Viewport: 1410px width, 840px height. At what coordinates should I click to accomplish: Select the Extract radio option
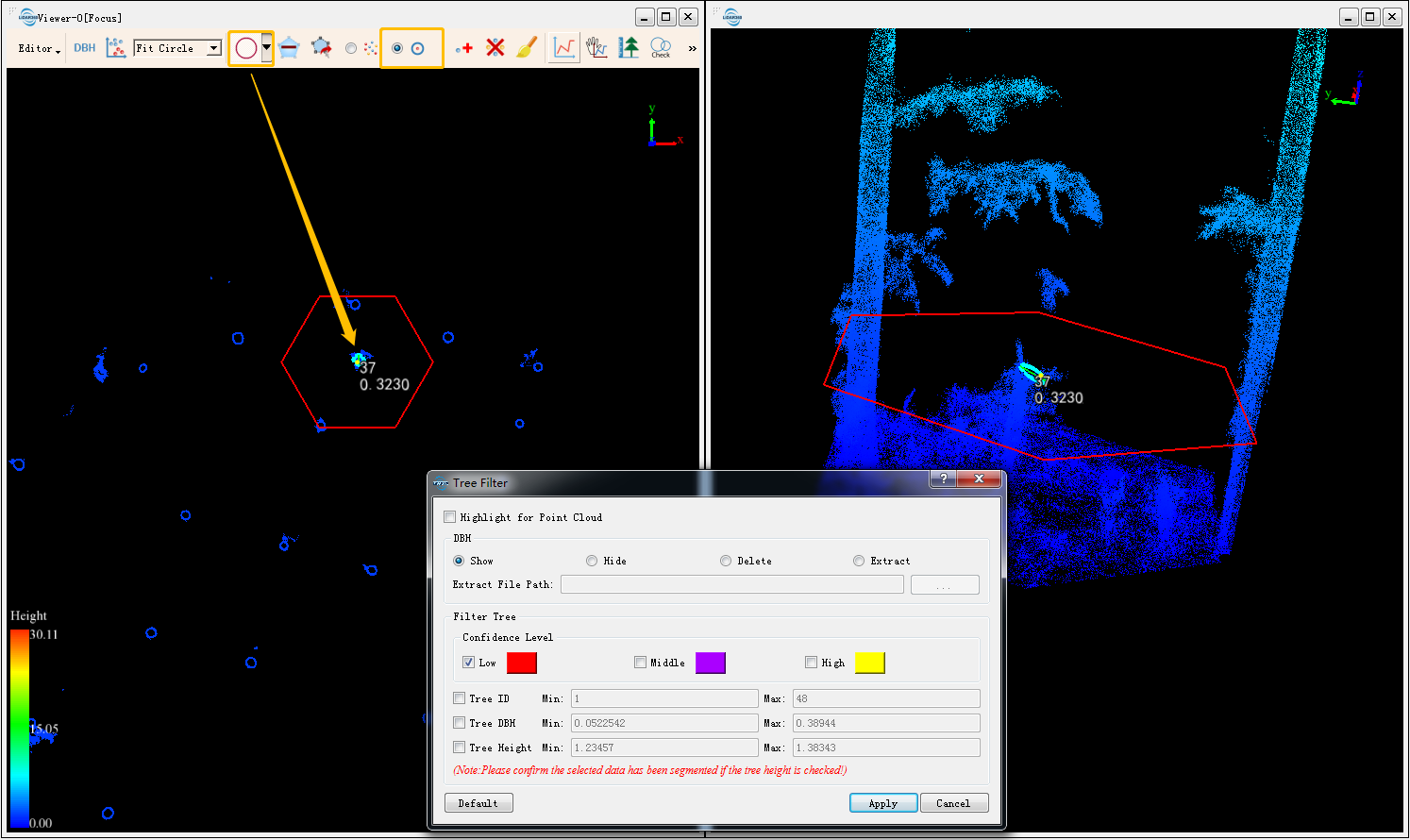pyautogui.click(x=859, y=561)
